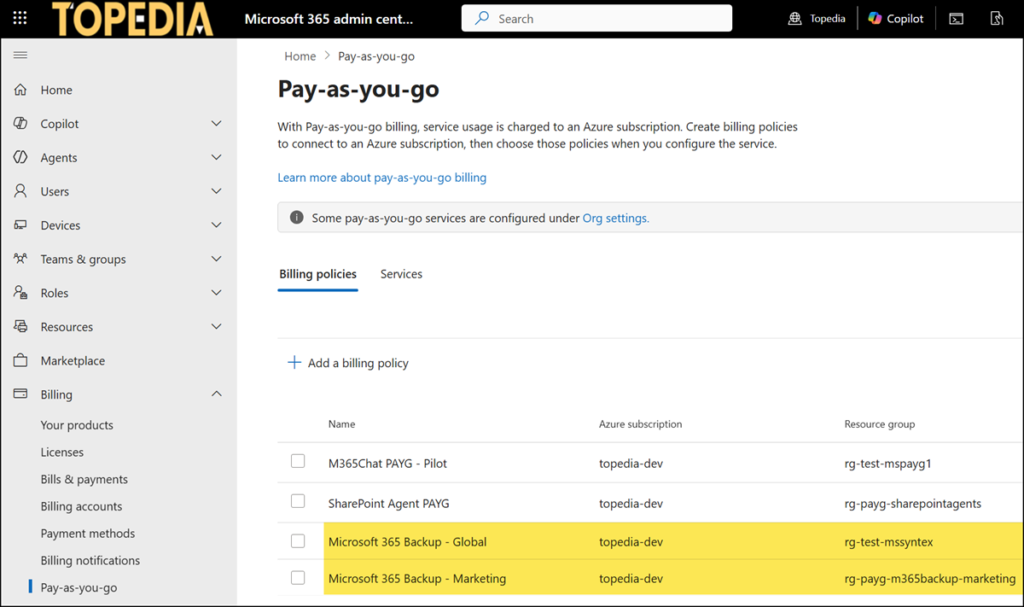Image resolution: width=1024 pixels, height=607 pixels.
Task: Open the Org settings link
Action: (x=615, y=218)
